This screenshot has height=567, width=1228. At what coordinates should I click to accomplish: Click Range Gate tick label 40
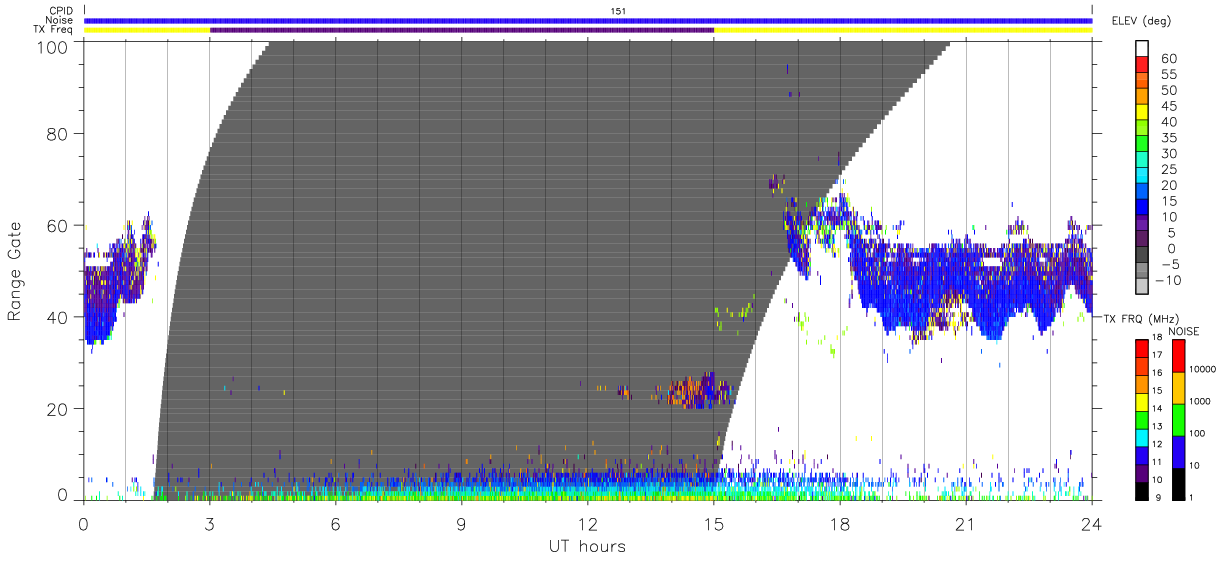(58, 317)
